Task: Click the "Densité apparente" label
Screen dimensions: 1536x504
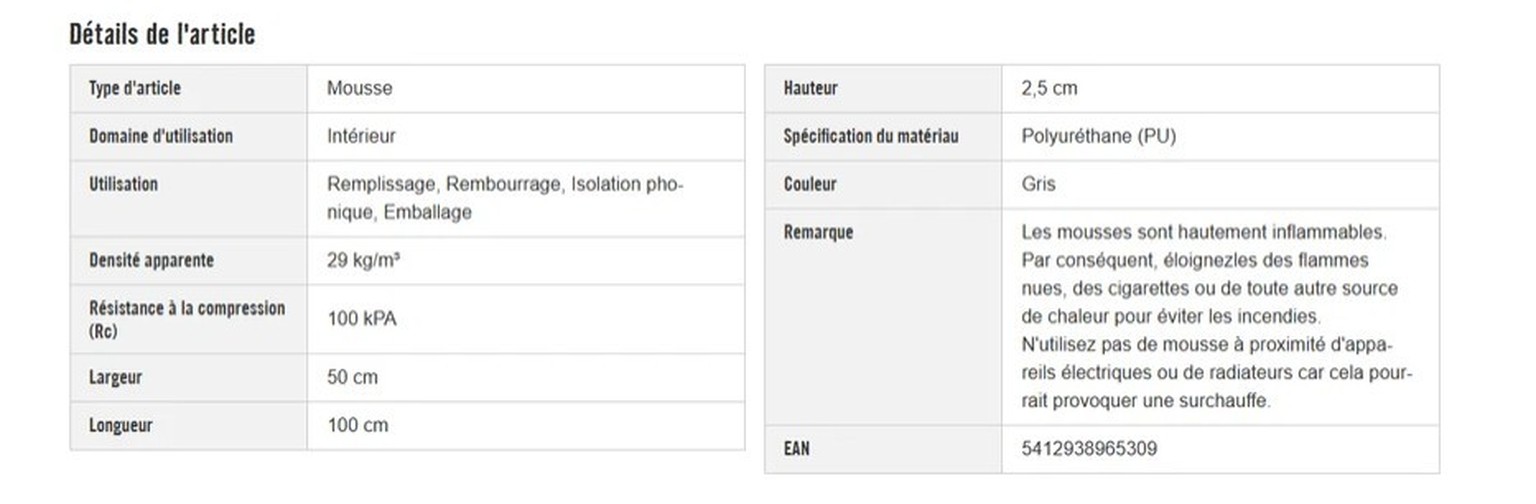Action: pyautogui.click(x=151, y=260)
